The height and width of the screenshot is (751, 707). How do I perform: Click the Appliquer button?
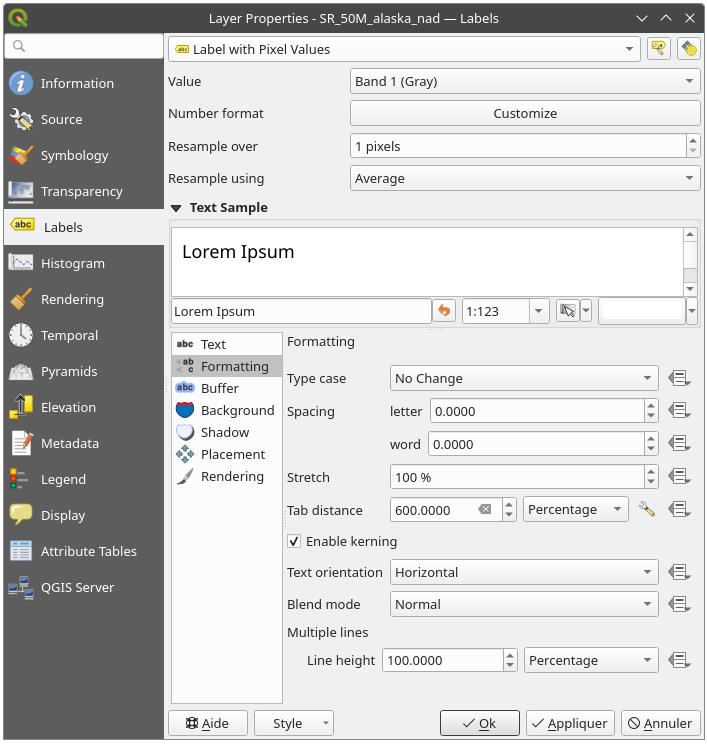(x=569, y=723)
